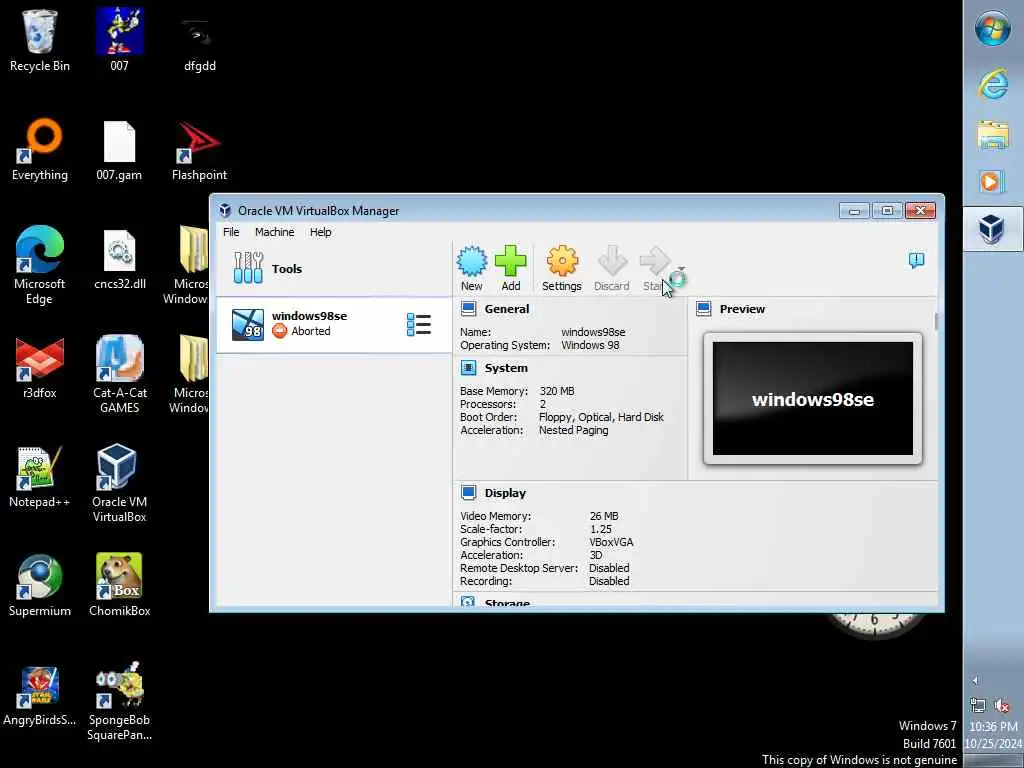This screenshot has height=768, width=1024.
Task: Select the Cat-A-Cat GAMES desktop shortcut
Action: (120, 374)
